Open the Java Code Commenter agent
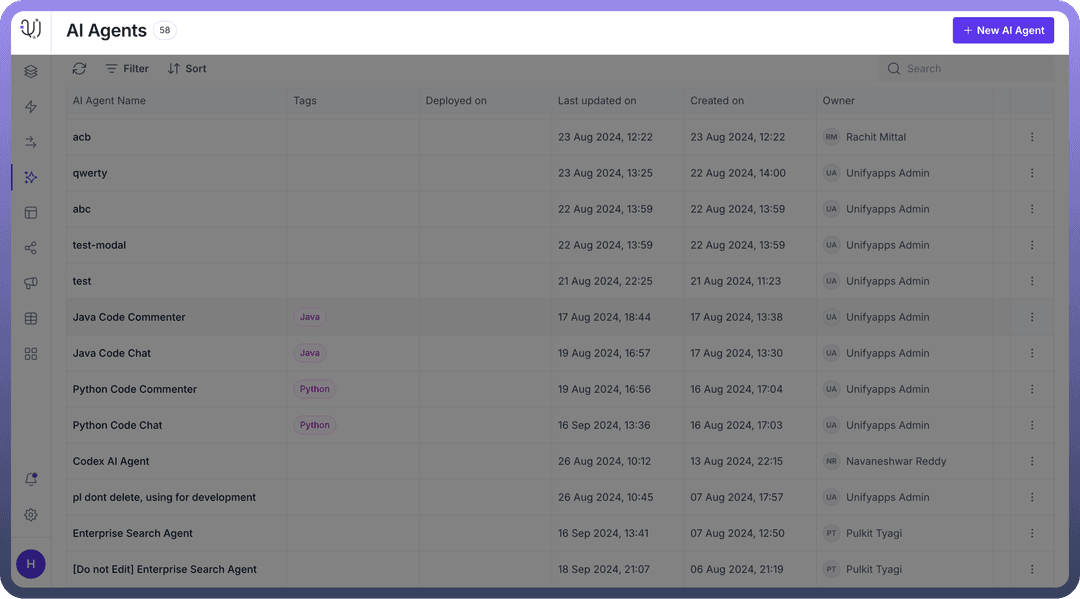Viewport: 1080px width, 599px height. click(x=129, y=317)
